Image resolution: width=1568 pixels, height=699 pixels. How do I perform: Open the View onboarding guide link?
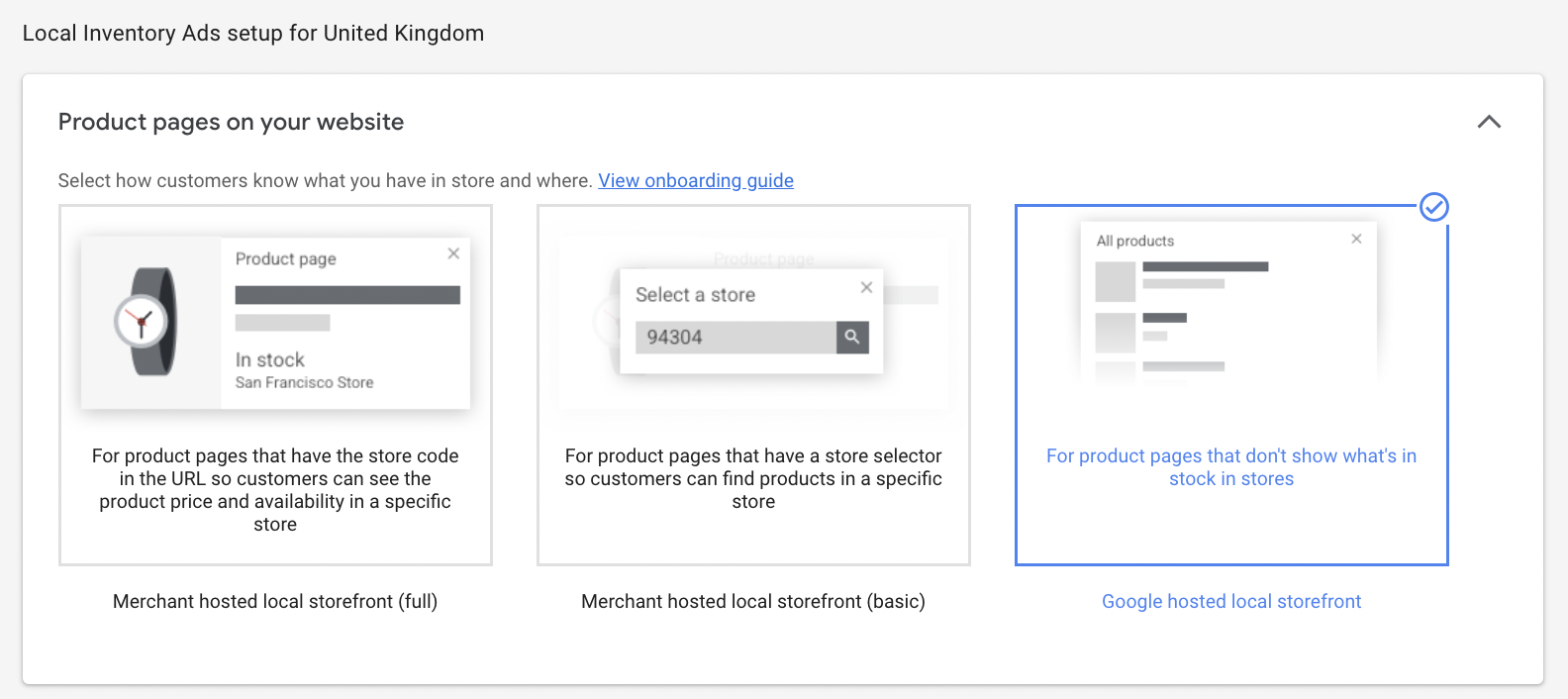[695, 180]
